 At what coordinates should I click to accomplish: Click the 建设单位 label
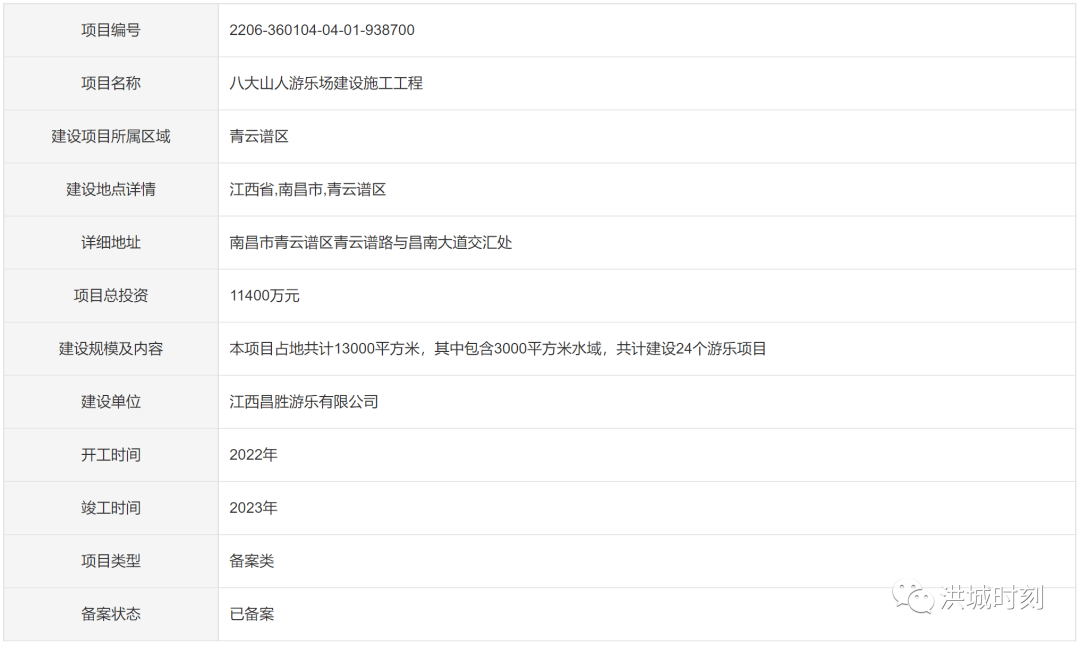111,402
